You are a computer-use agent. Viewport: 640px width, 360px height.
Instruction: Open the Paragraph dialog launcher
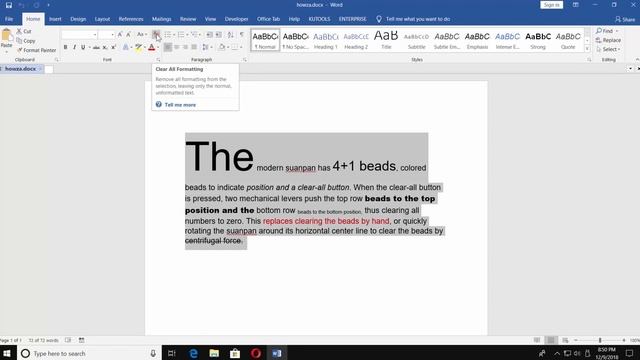[x=245, y=60]
